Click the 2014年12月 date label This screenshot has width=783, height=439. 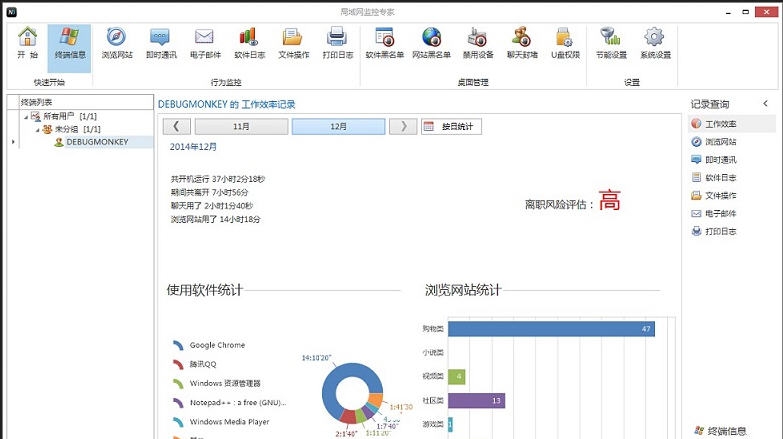click(193, 147)
